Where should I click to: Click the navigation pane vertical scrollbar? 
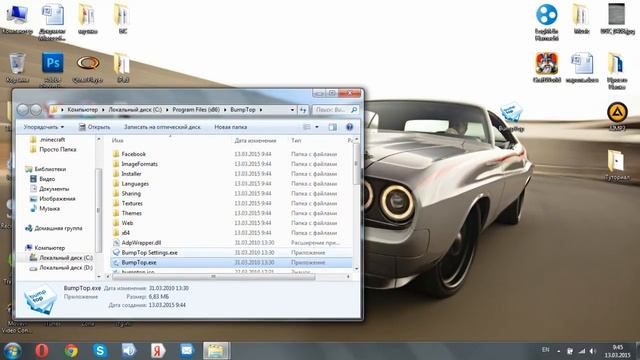(98, 210)
